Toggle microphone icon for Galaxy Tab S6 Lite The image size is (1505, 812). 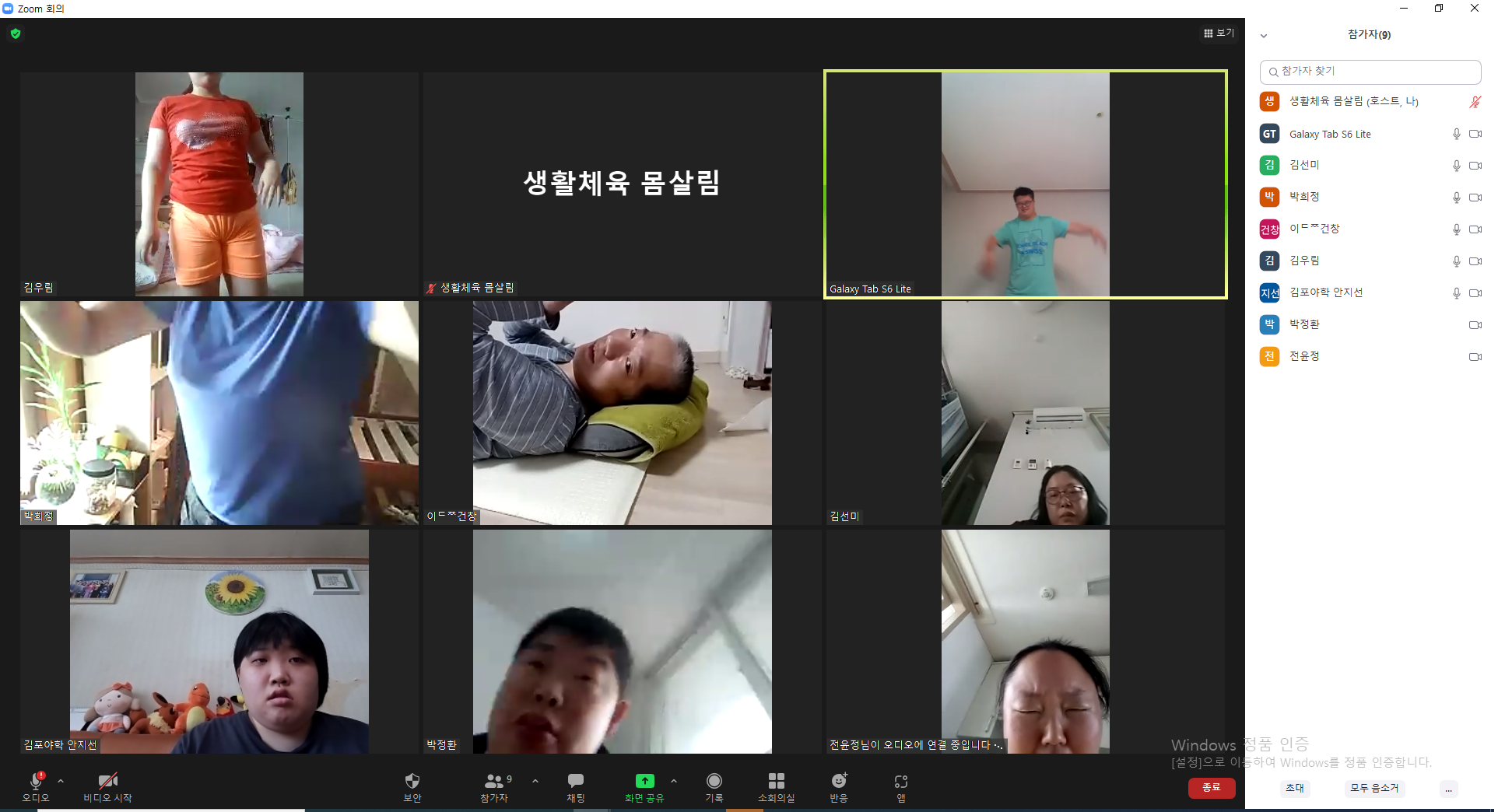pyautogui.click(x=1456, y=134)
